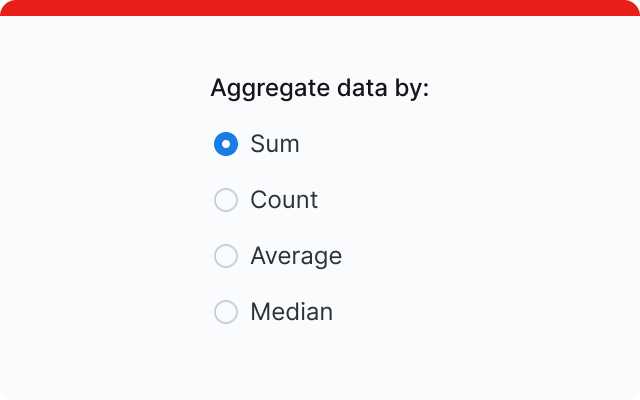Viewport: 640px width, 400px height.
Task: Click the Count label text
Action: 284,200
